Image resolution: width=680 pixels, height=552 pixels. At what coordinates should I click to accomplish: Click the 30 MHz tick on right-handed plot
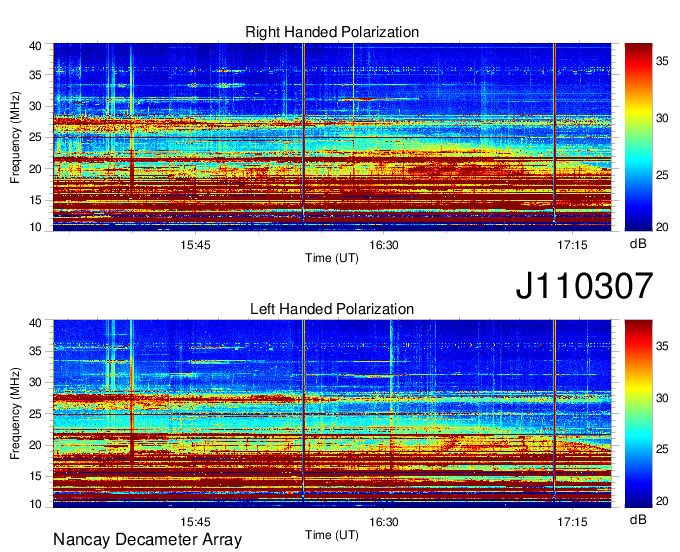pyautogui.click(x=35, y=106)
